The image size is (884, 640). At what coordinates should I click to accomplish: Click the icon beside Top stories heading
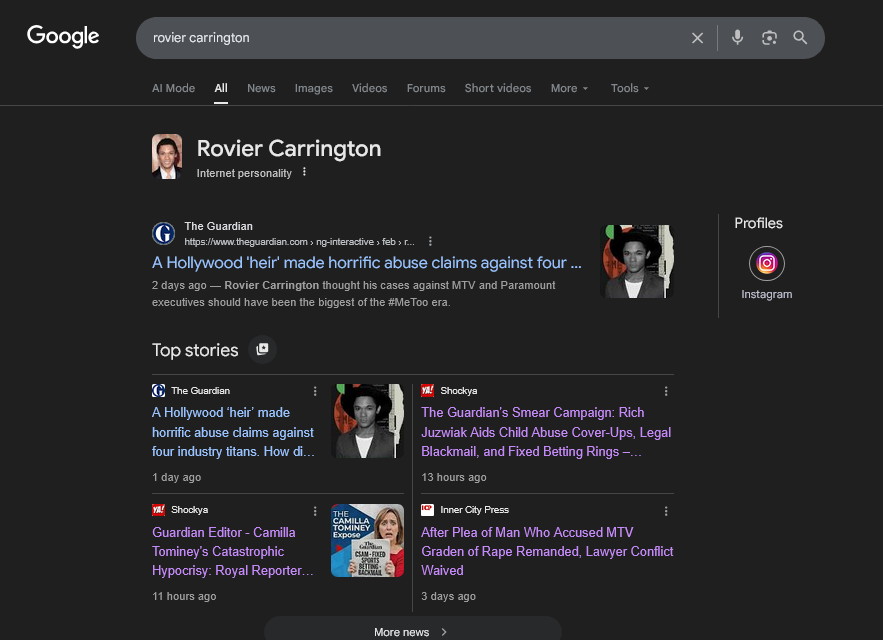coord(262,350)
